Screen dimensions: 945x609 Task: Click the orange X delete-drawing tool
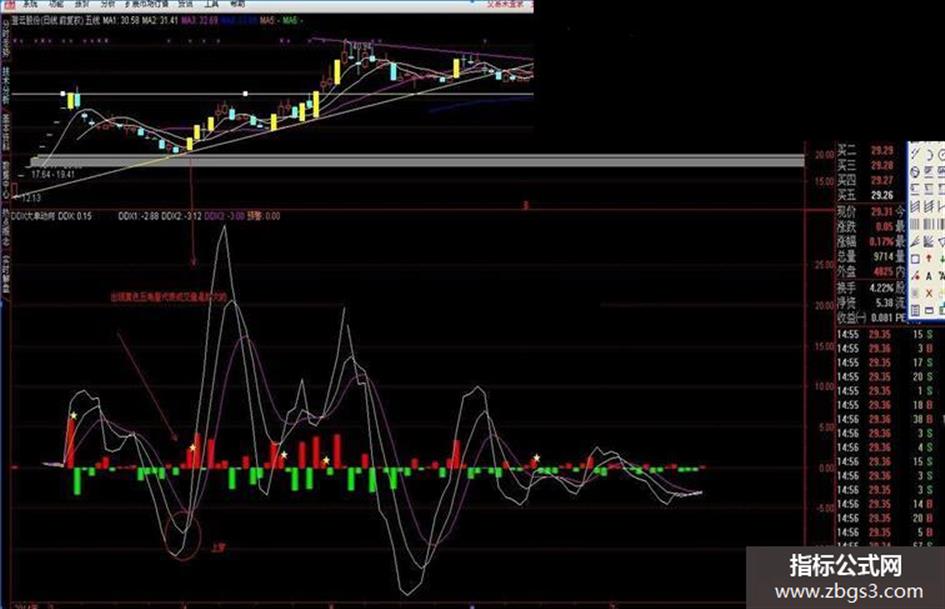point(929,292)
